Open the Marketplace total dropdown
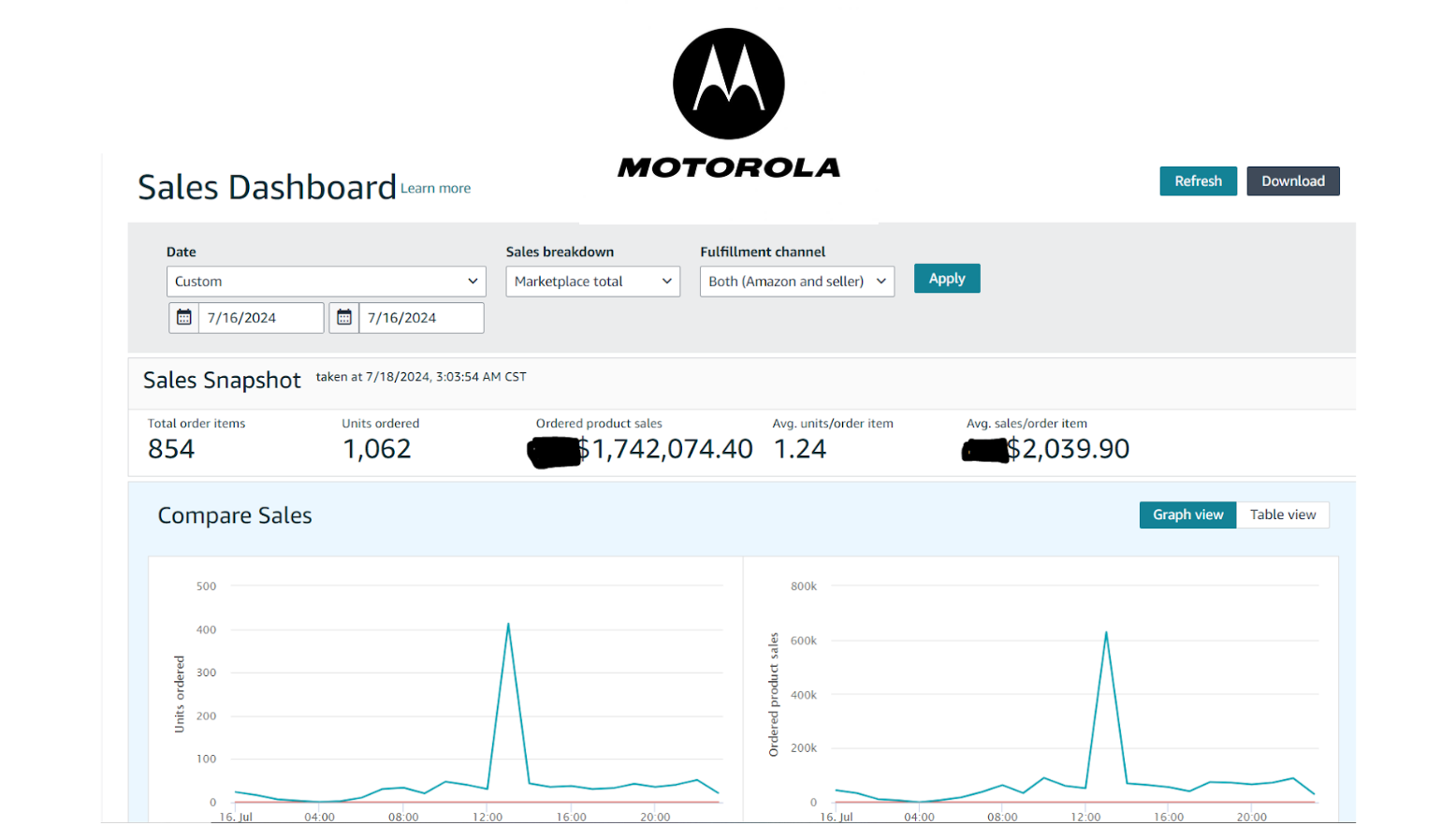The image size is (1441, 840). click(592, 281)
